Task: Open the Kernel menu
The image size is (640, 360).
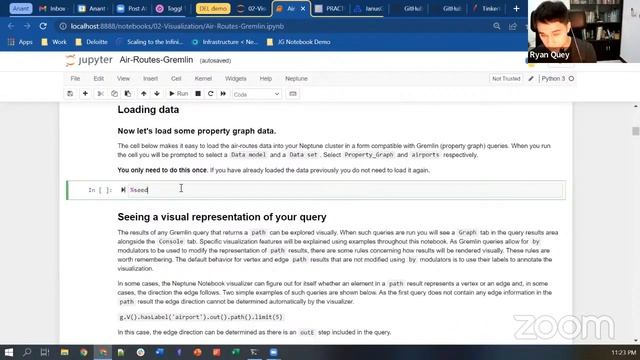Action: [x=203, y=78]
